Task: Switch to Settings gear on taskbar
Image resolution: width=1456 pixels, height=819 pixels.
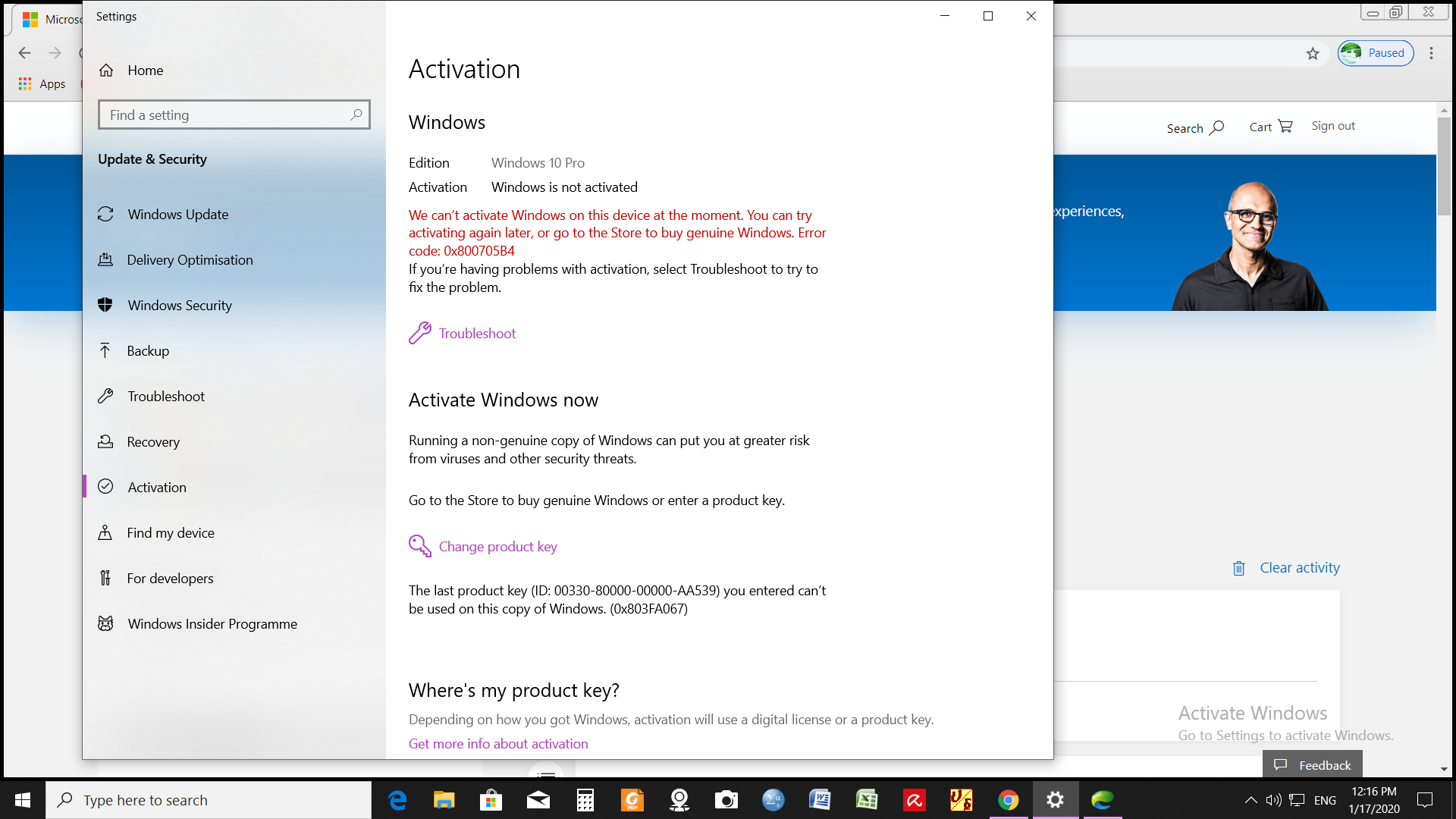Action: pos(1056,800)
